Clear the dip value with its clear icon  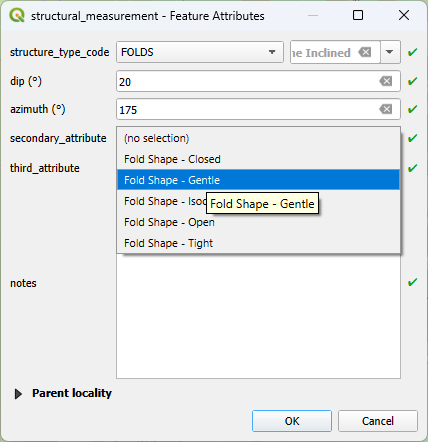(386, 81)
